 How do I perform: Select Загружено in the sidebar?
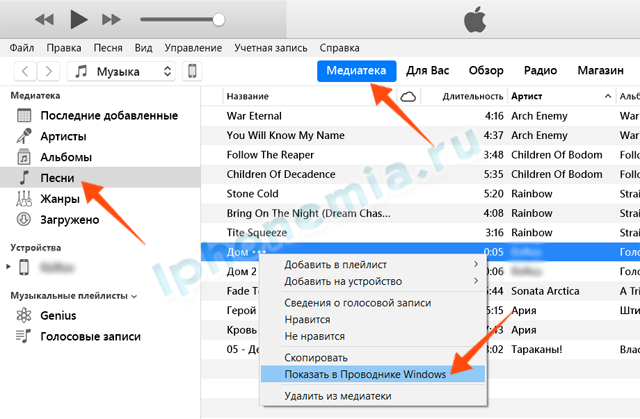point(70,220)
